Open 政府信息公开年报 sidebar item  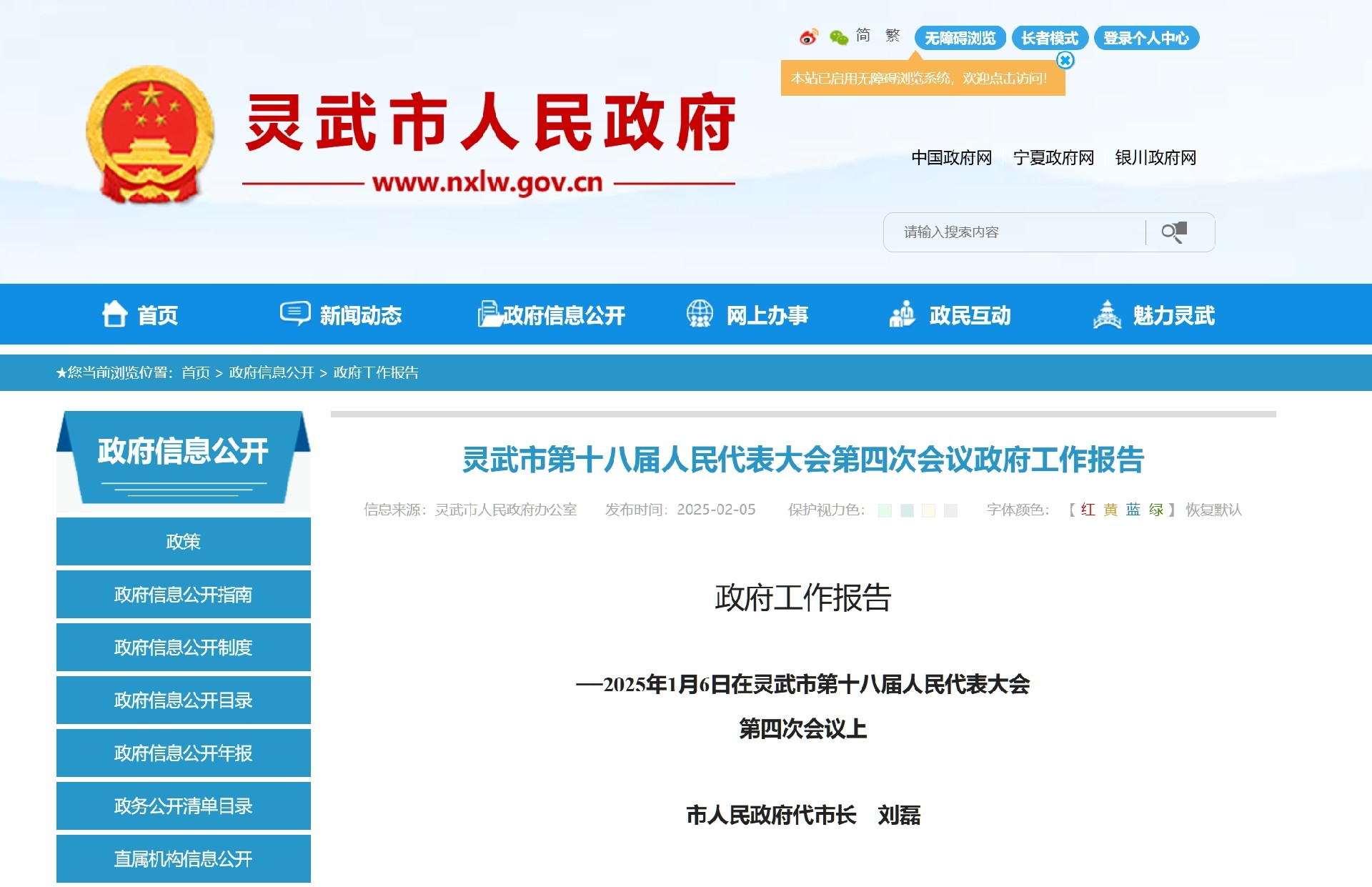click(x=183, y=753)
